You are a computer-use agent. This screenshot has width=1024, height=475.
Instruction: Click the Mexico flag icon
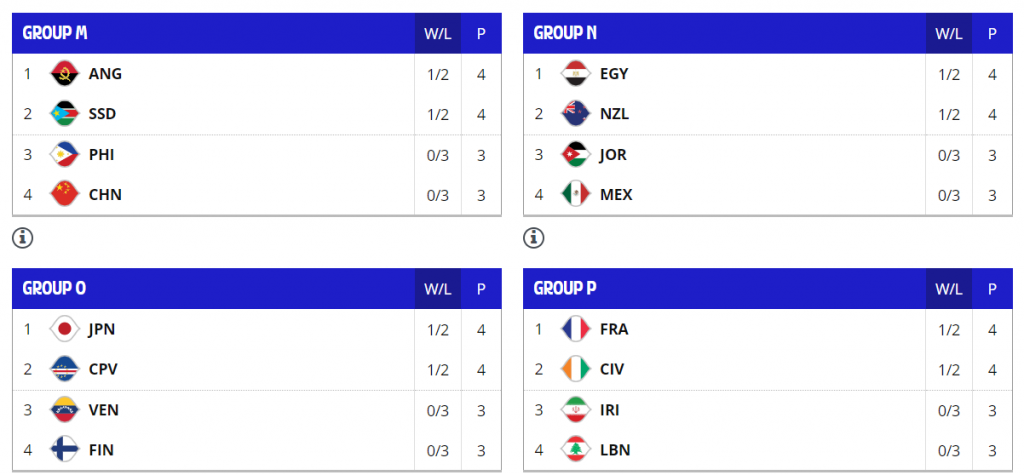[x=576, y=195]
